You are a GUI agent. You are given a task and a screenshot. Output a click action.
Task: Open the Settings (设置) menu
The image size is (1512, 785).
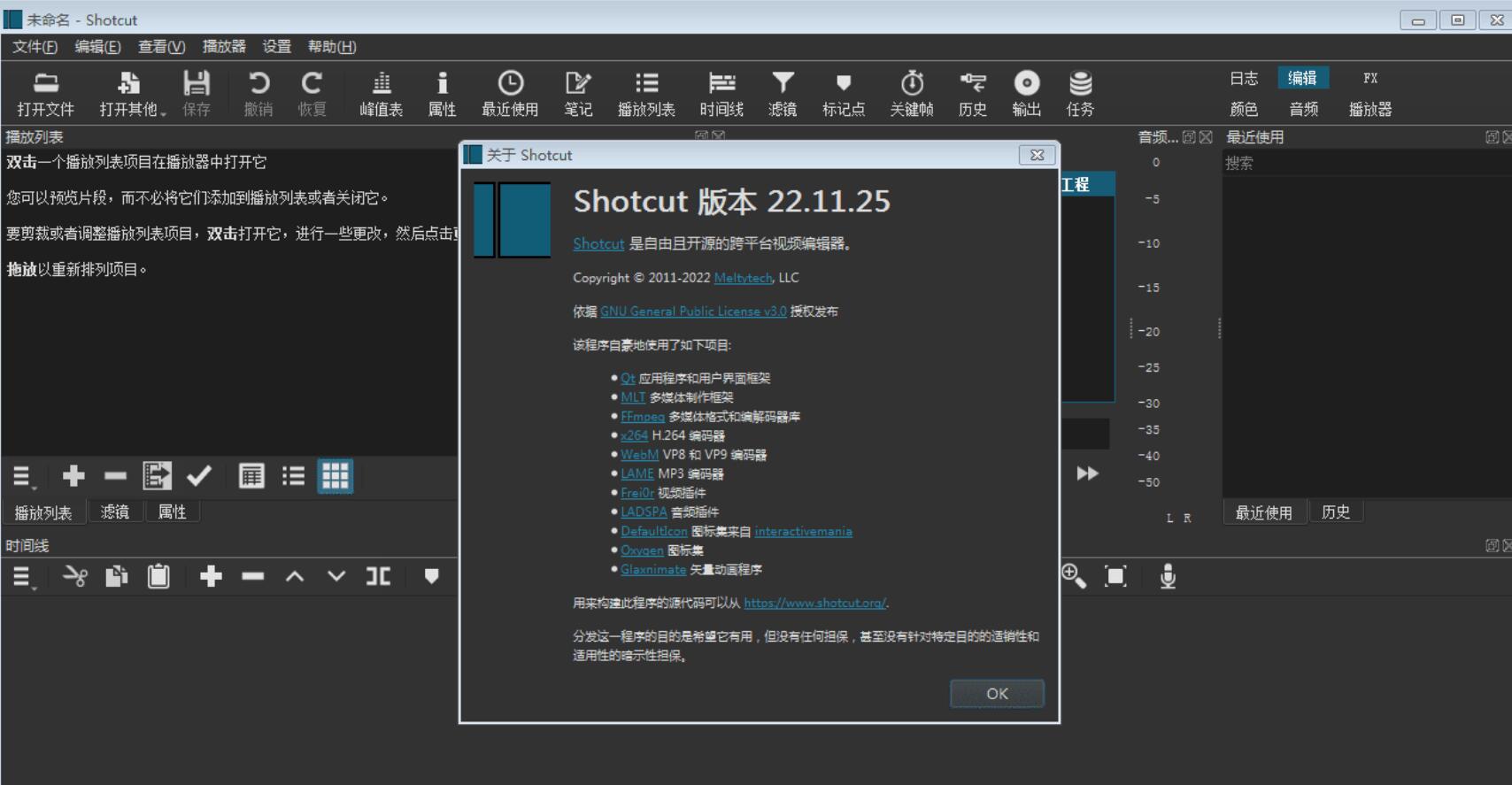pyautogui.click(x=276, y=47)
